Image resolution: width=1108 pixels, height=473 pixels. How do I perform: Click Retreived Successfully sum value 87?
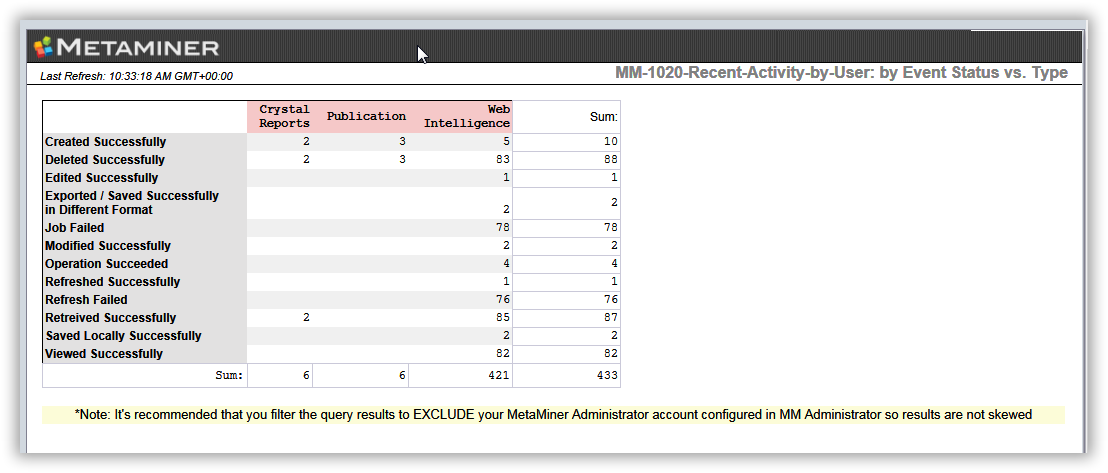click(x=611, y=318)
